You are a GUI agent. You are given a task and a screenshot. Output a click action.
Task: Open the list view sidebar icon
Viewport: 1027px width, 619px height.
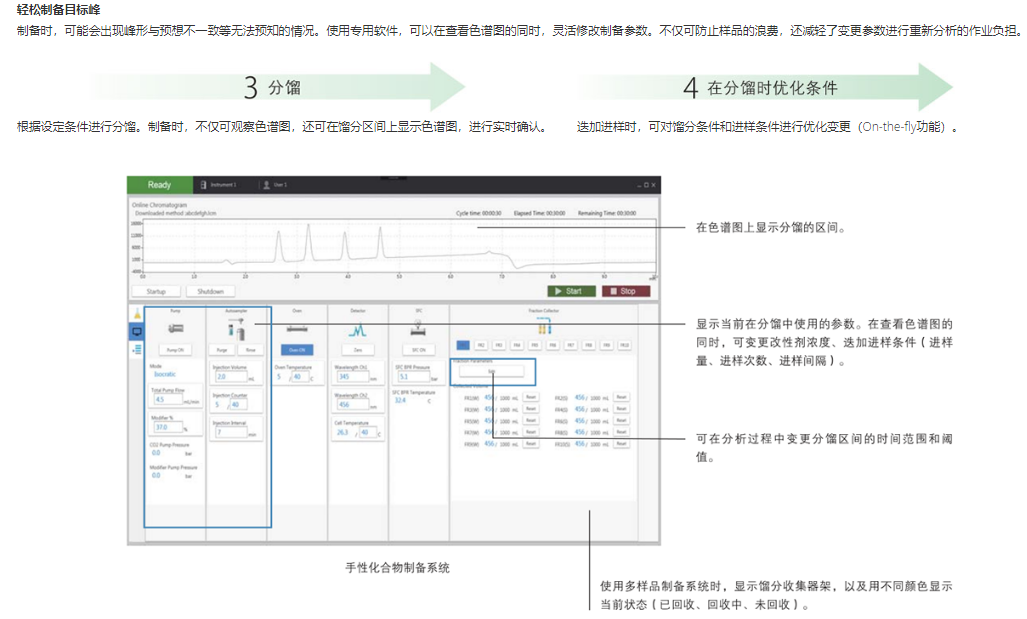(x=137, y=350)
